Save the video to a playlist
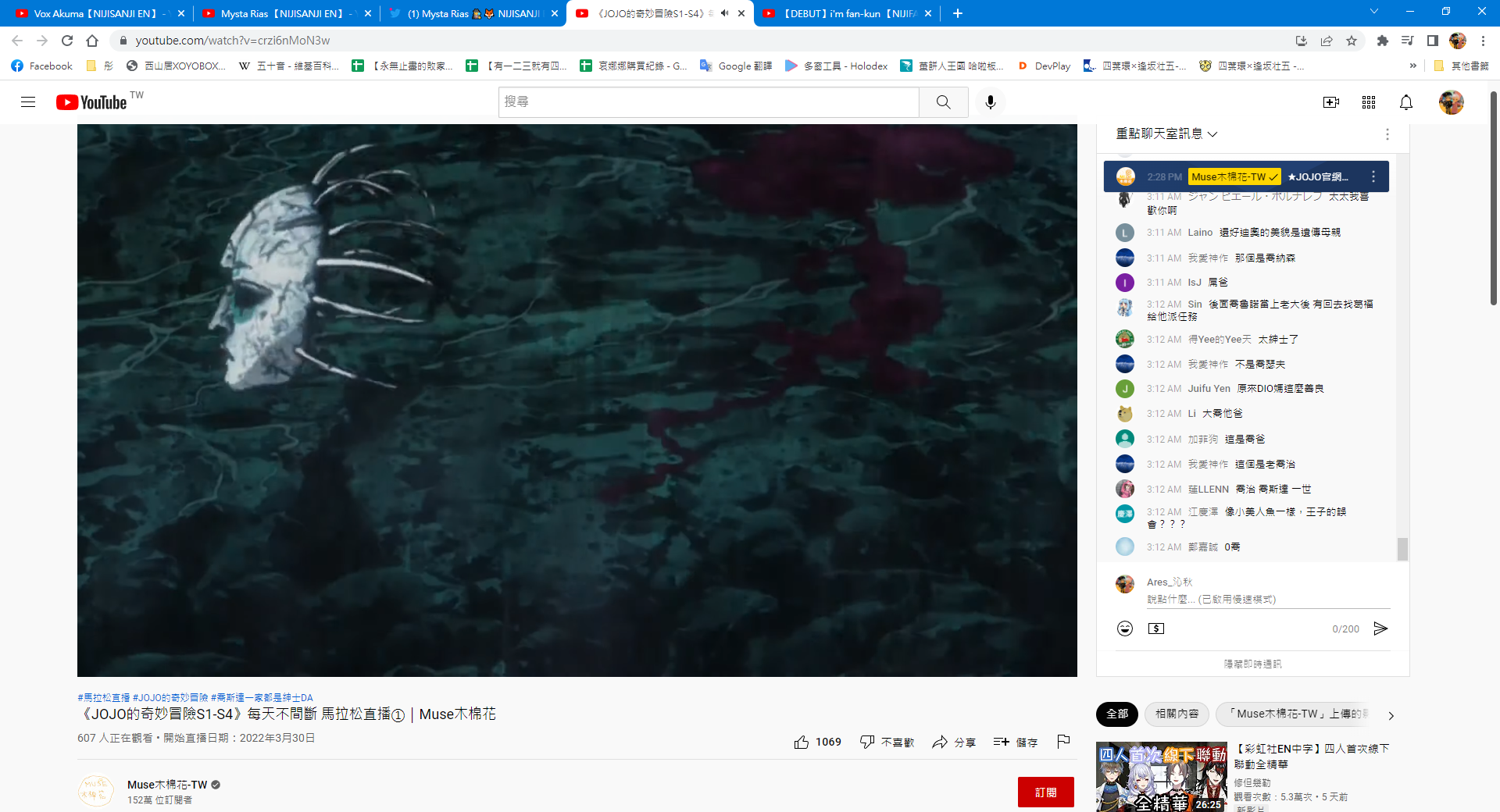1500x812 pixels. pos(1016,742)
